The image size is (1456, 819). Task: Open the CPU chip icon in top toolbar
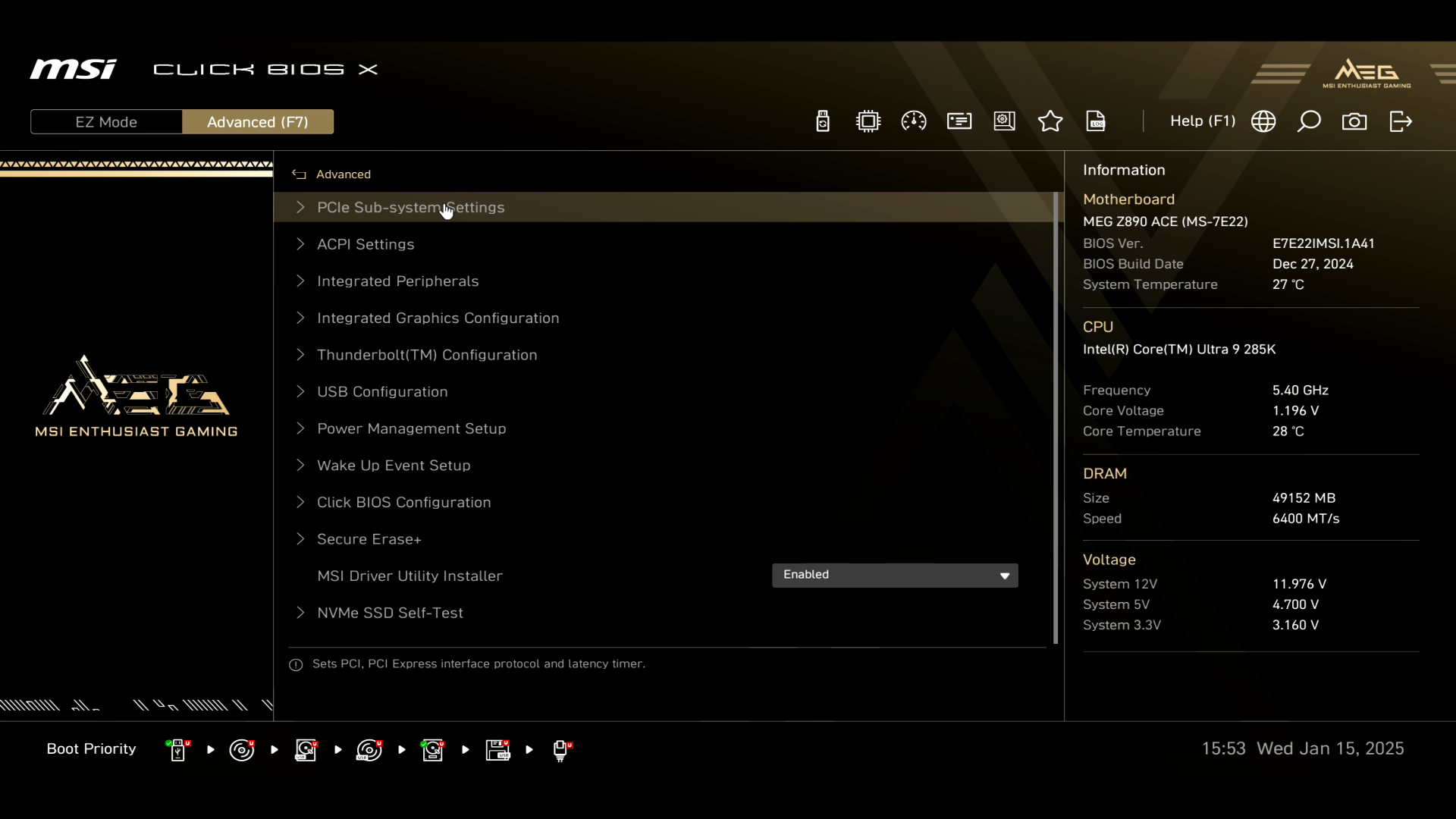[868, 121]
